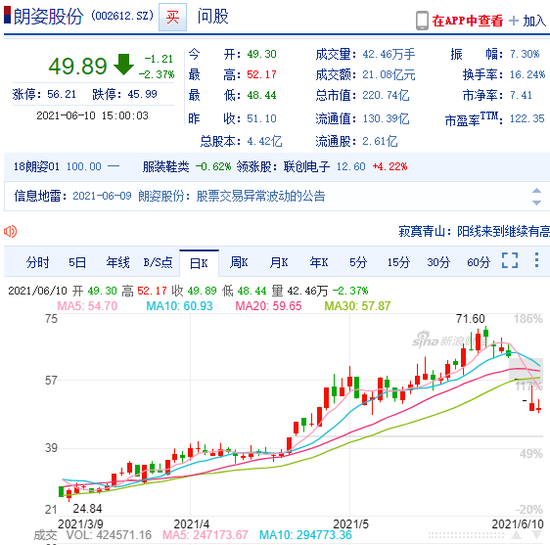The width and height of the screenshot is (550, 545).
Task: Click the red 买 buy button
Action: click(172, 17)
